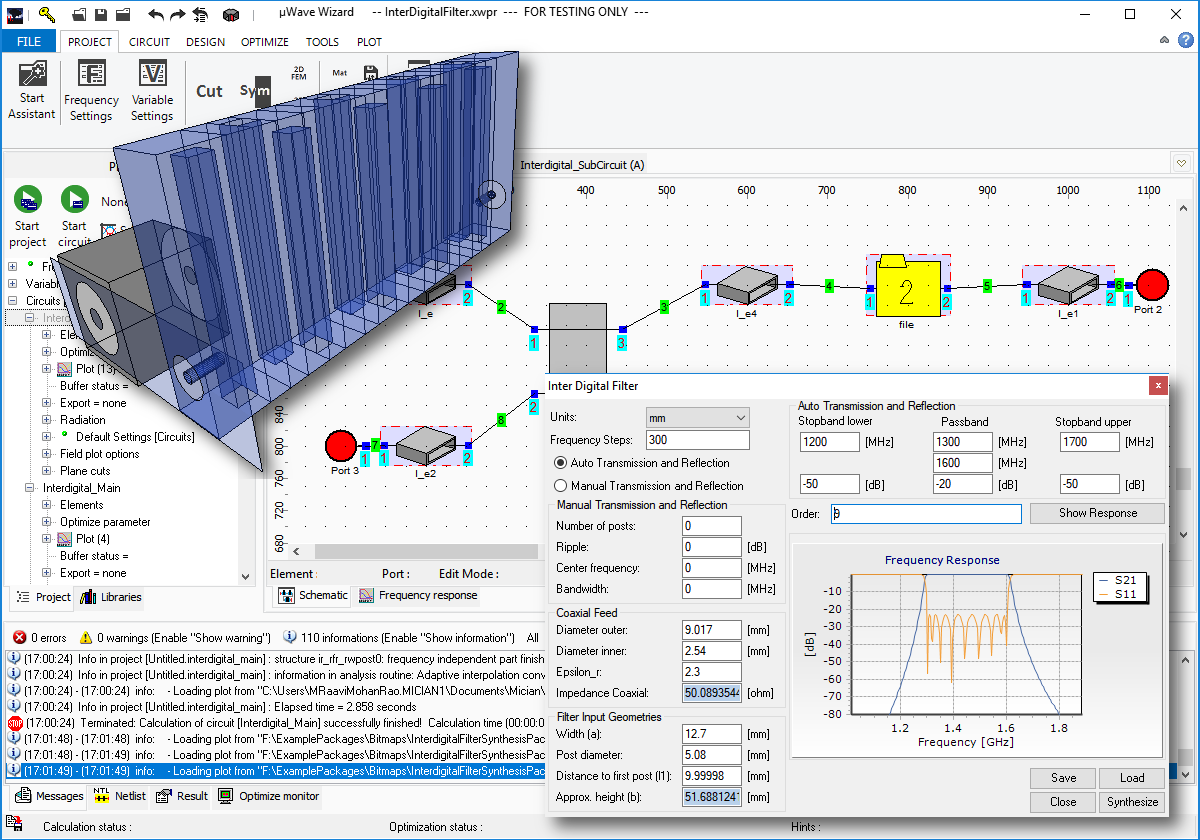This screenshot has width=1200, height=840.
Task: Click 'Default Settings [Circuits]' tree row
Action: tap(135, 437)
